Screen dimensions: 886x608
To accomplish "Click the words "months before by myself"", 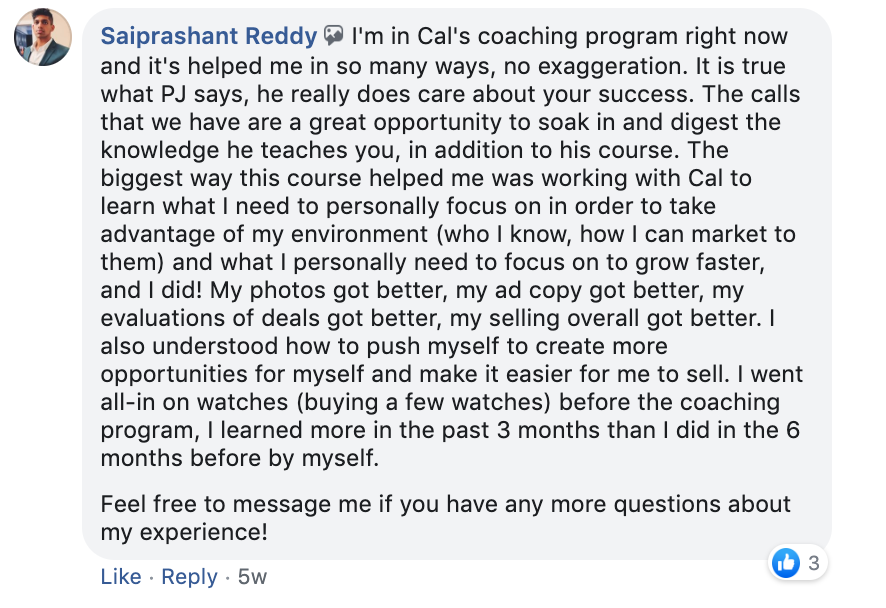I will point(239,458).
